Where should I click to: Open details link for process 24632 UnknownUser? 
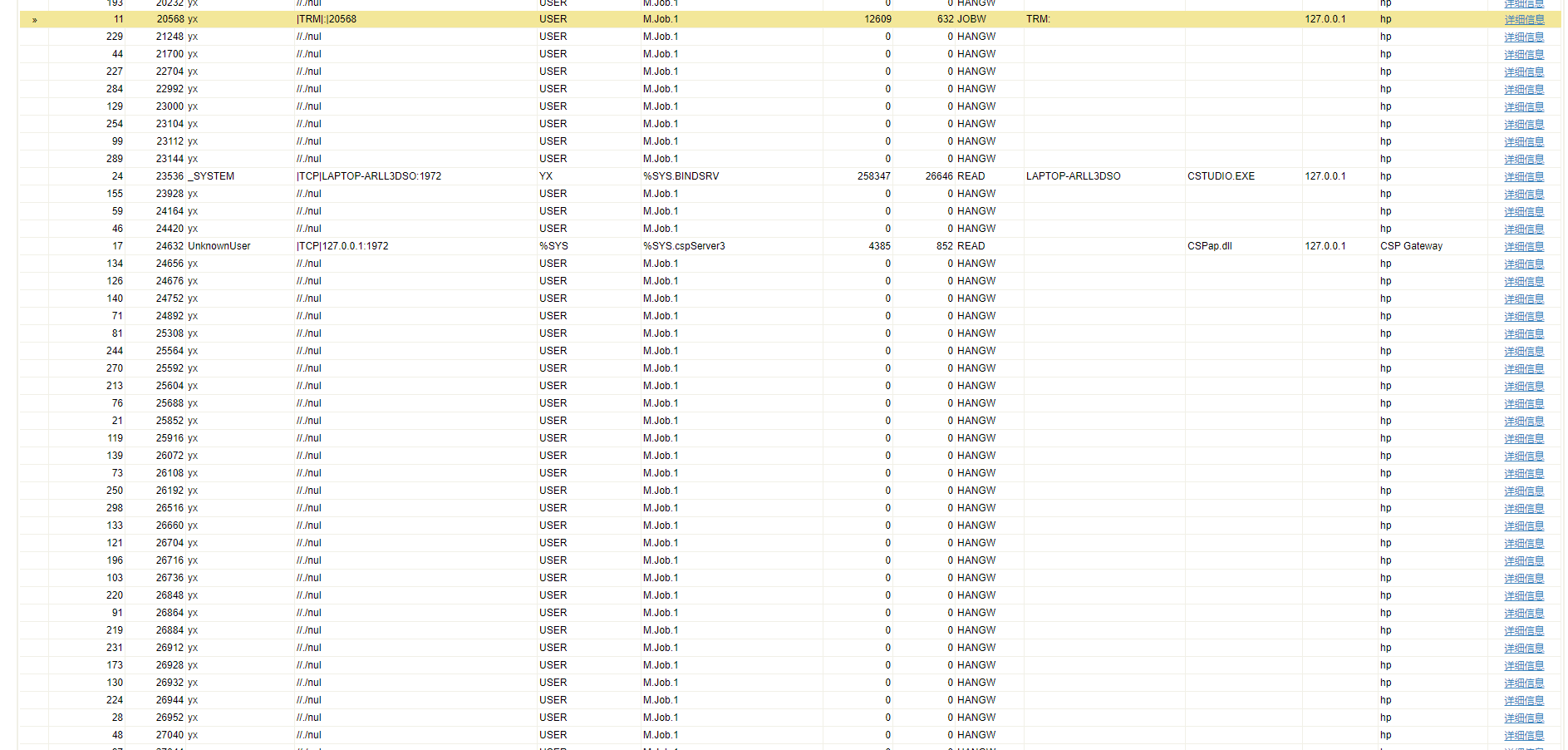pos(1524,246)
